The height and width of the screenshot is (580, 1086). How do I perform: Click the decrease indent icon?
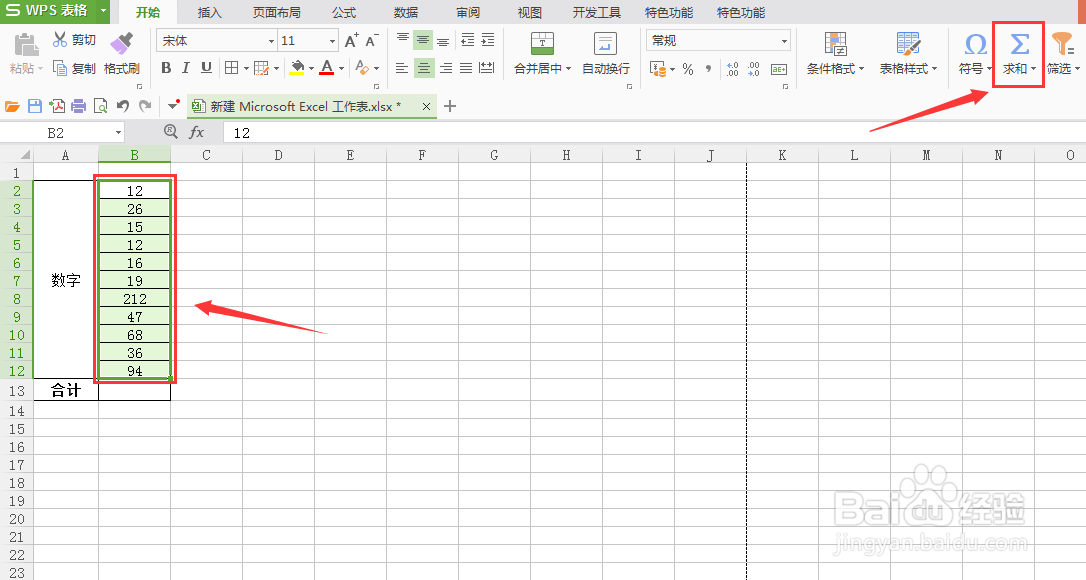(x=468, y=39)
